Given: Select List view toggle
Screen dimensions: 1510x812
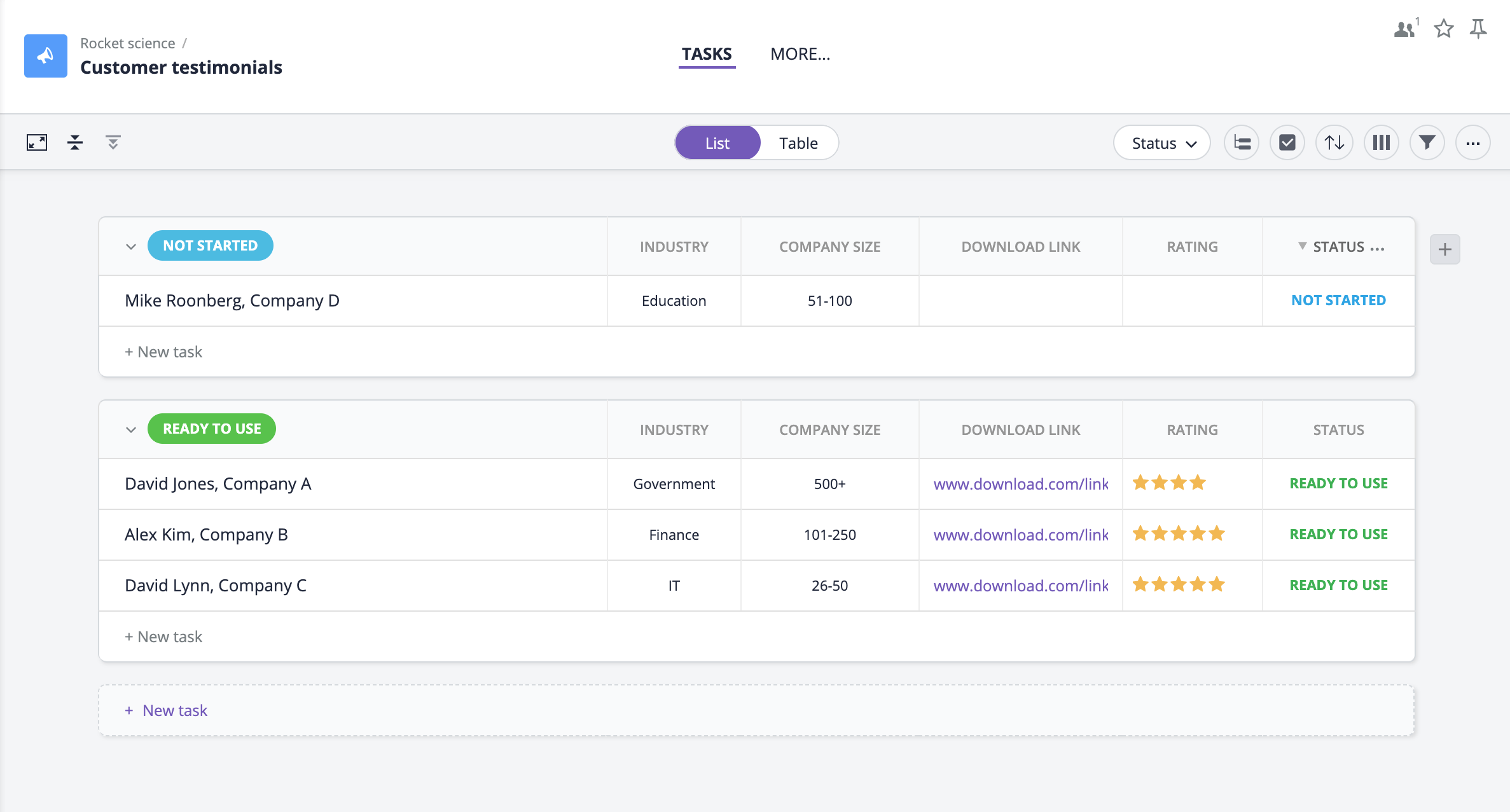Looking at the screenshot, I should tap(717, 143).
